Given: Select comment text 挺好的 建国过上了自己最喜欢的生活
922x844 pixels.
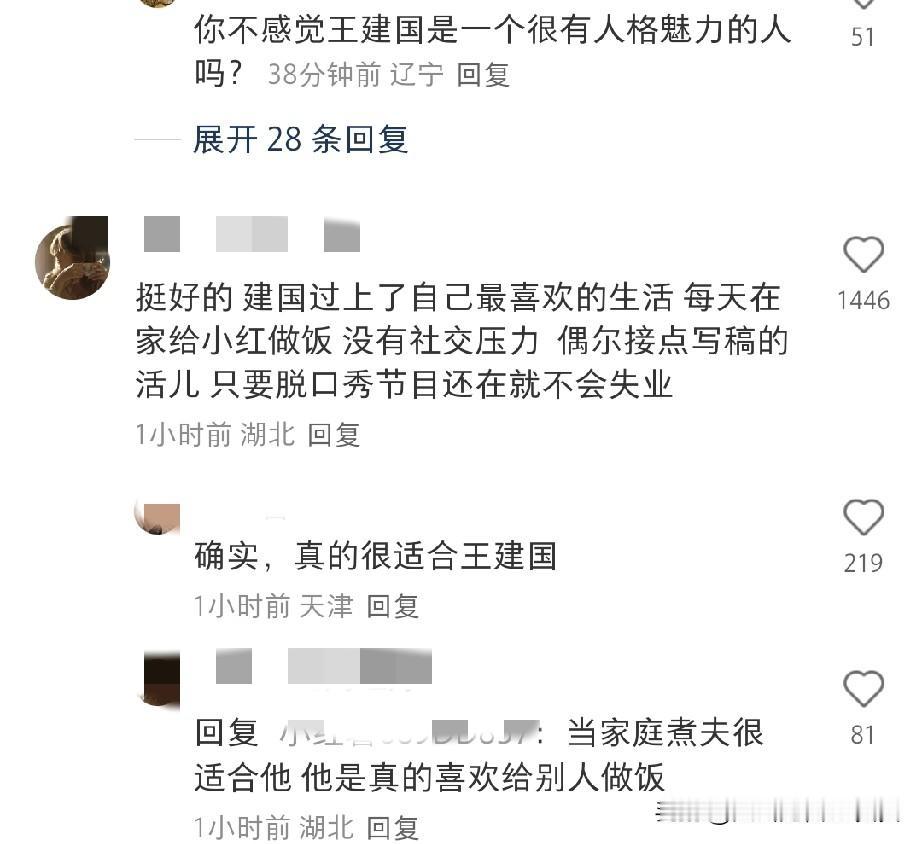Looking at the screenshot, I should pyautogui.click(x=405, y=298).
